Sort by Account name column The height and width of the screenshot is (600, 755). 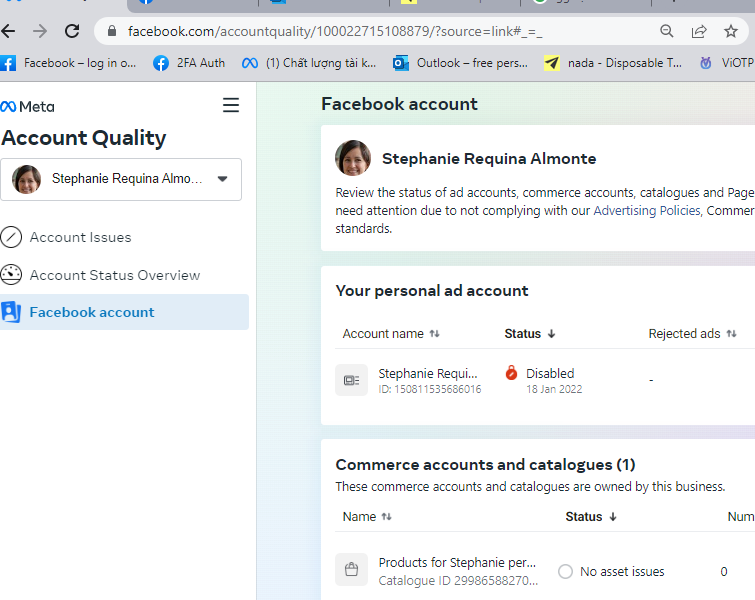391,334
